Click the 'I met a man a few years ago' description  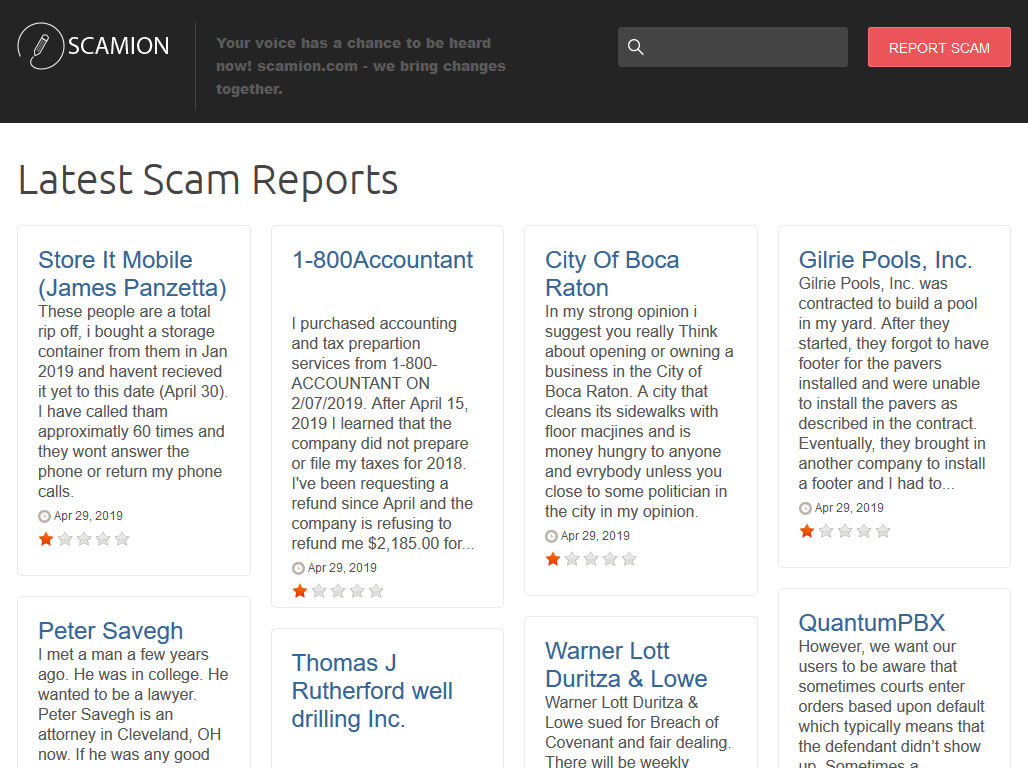(133, 706)
